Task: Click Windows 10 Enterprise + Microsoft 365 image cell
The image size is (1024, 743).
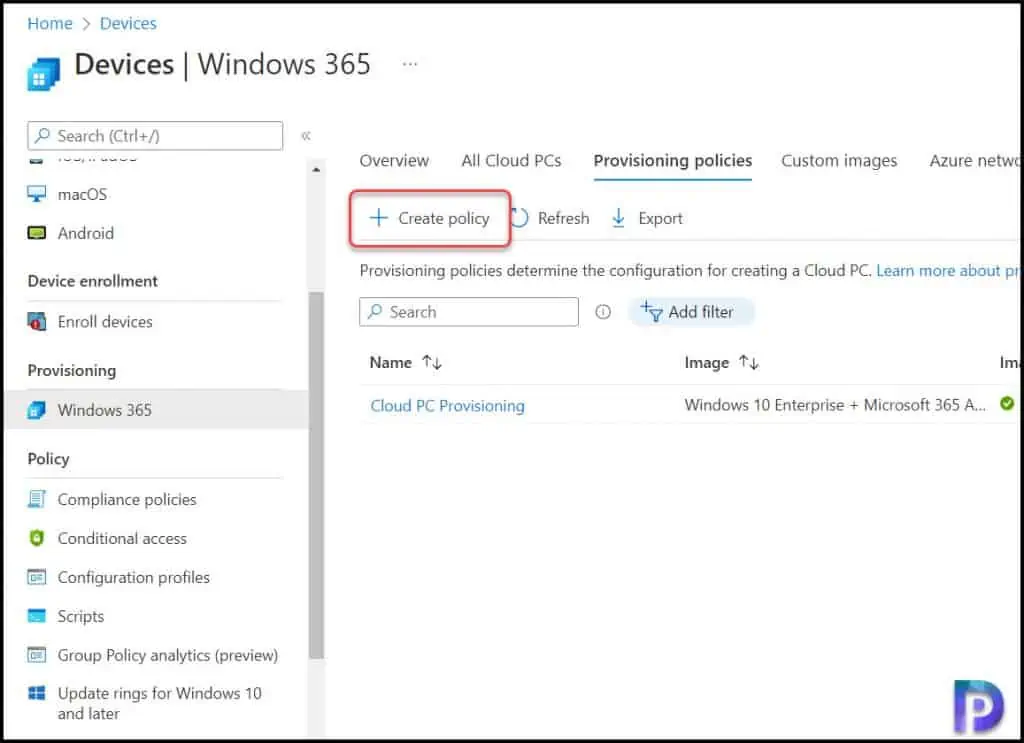Action: coord(835,405)
